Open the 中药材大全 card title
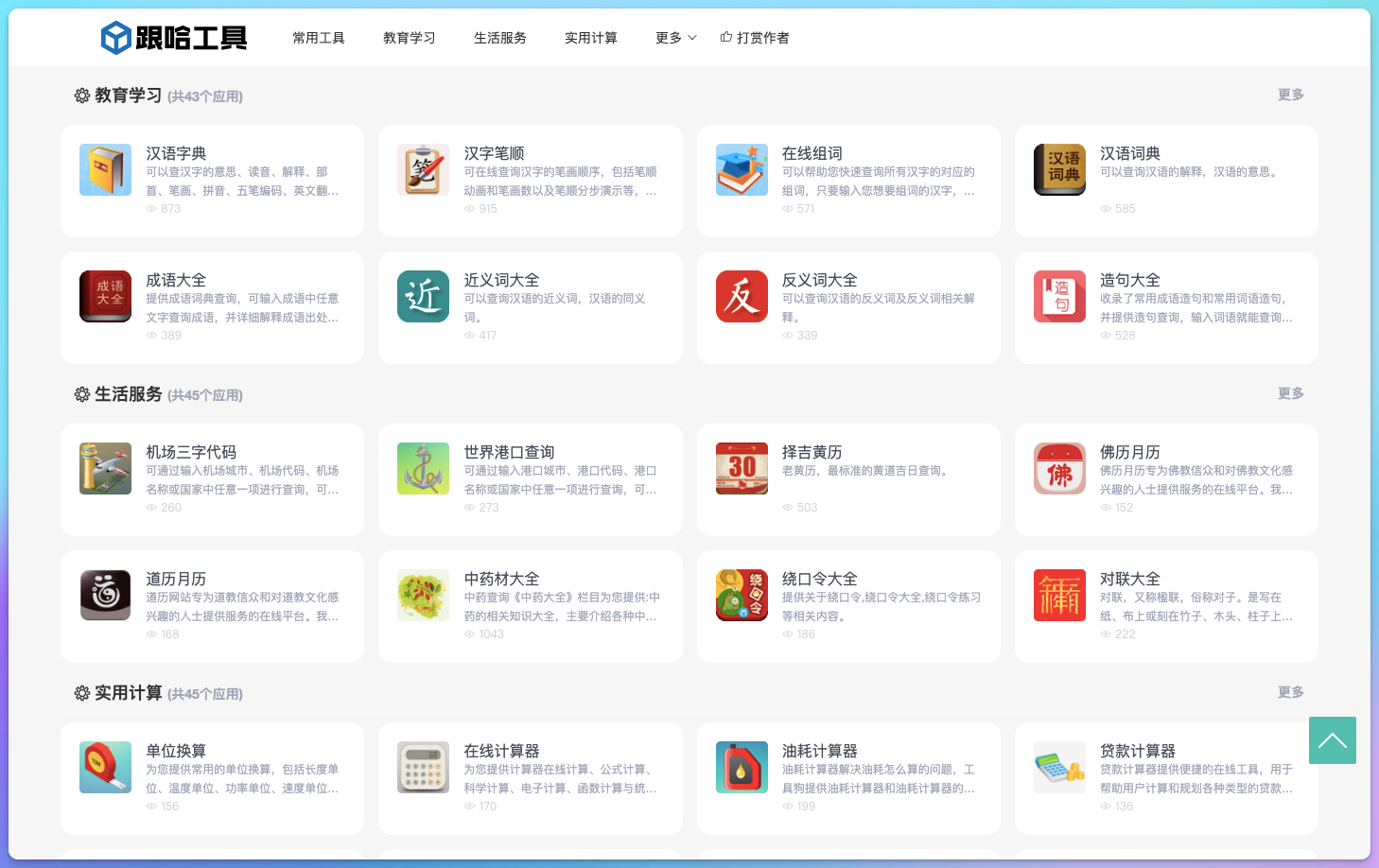 [501, 579]
